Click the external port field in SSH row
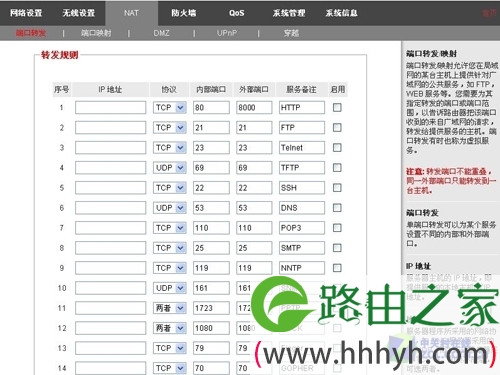 (254, 188)
